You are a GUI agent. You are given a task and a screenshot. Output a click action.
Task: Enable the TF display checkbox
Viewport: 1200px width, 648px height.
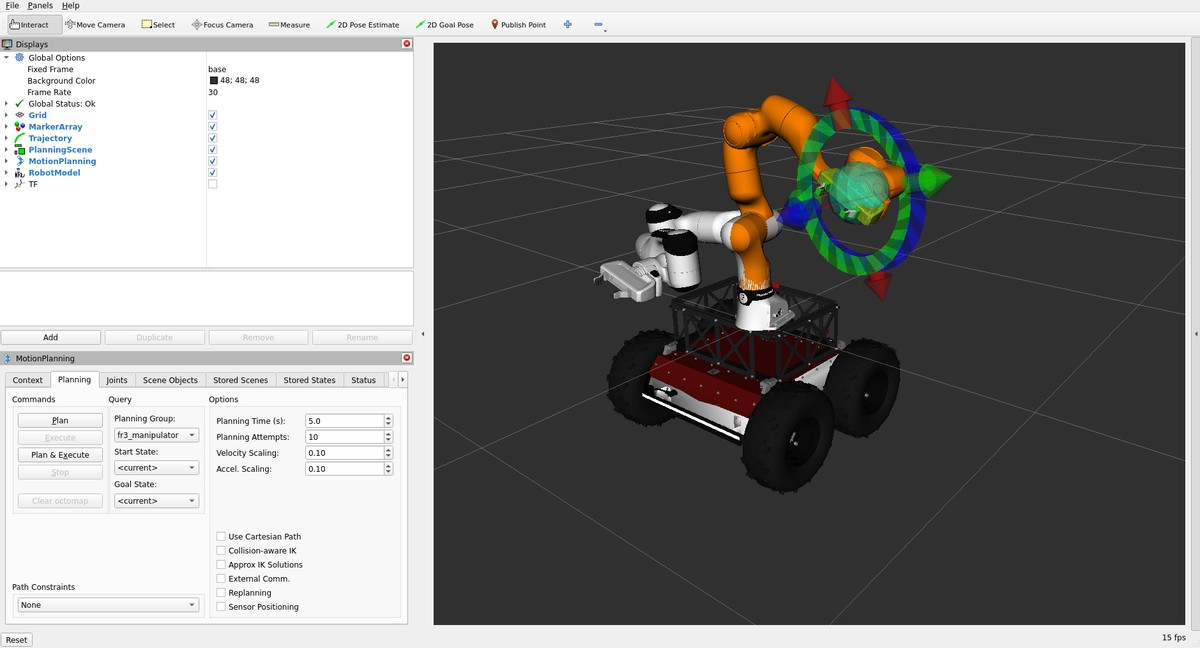point(212,184)
